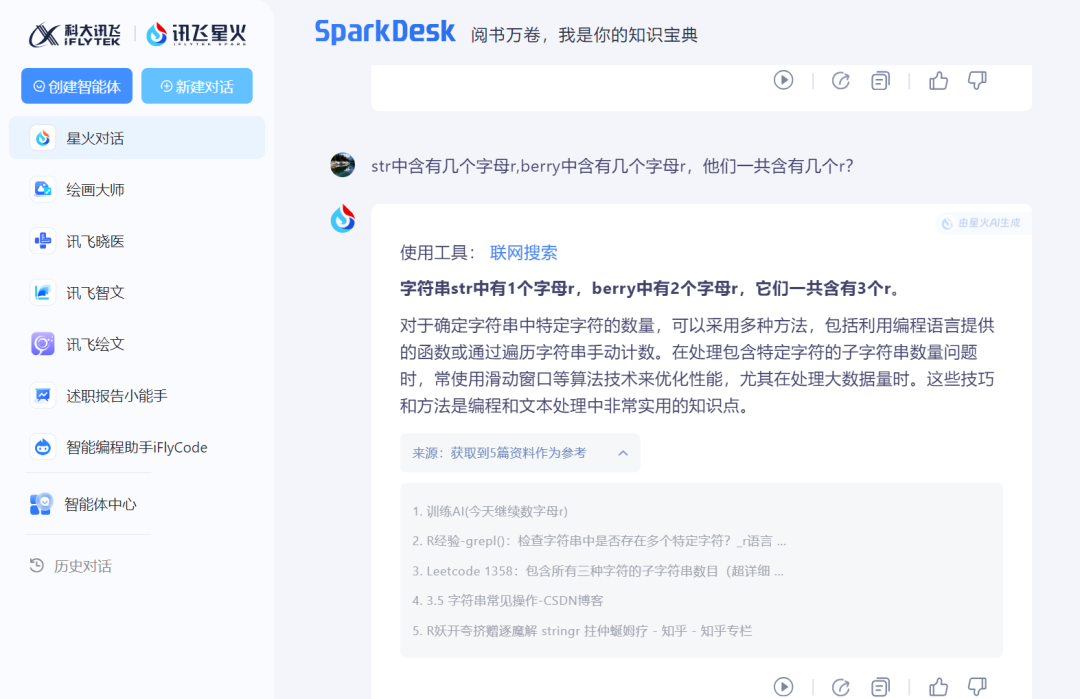
Task: Click the regenerate/share icon below the answer
Action: tap(841, 686)
